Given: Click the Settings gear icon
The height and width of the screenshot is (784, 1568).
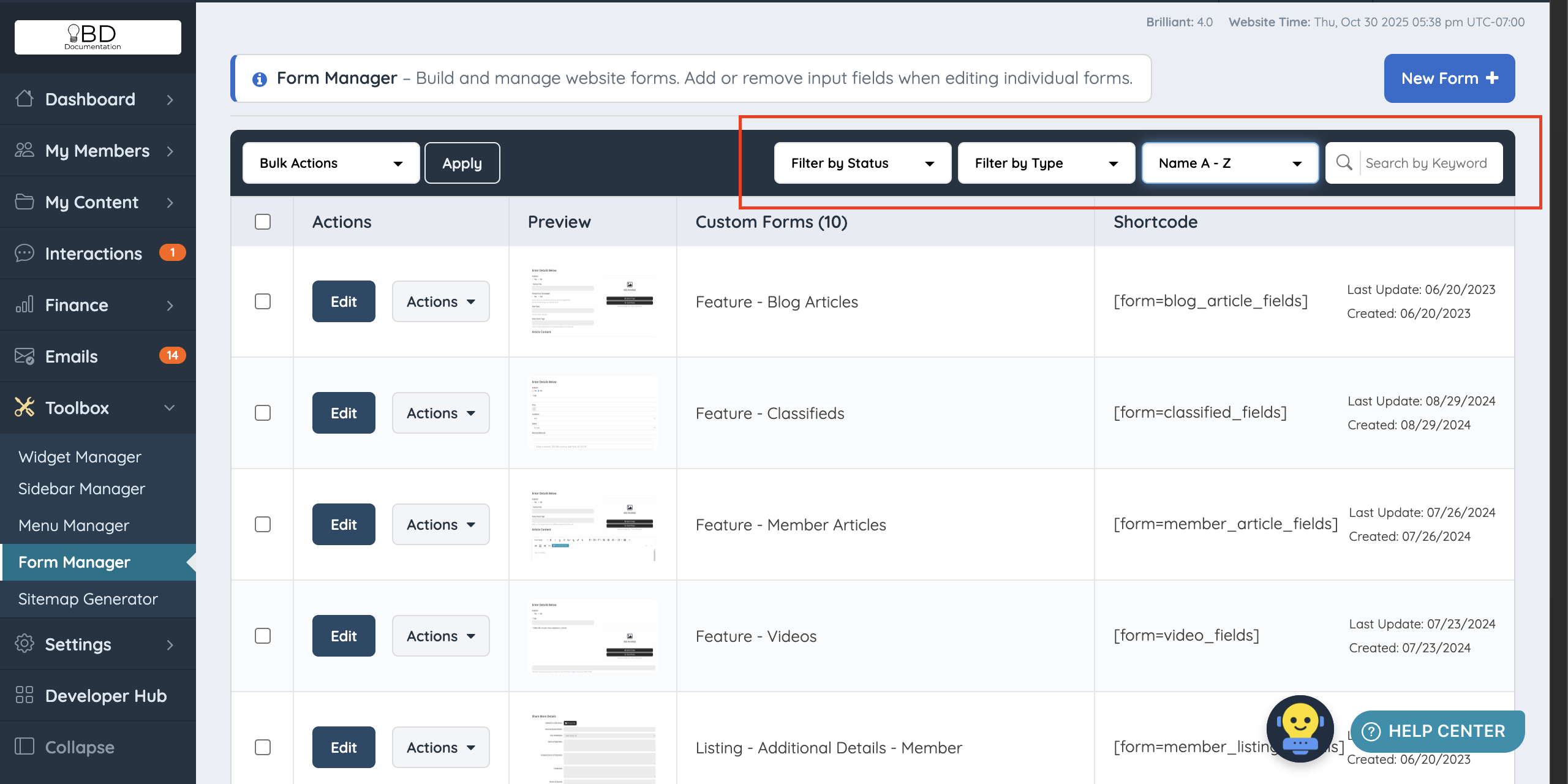Looking at the screenshot, I should pyautogui.click(x=24, y=644).
